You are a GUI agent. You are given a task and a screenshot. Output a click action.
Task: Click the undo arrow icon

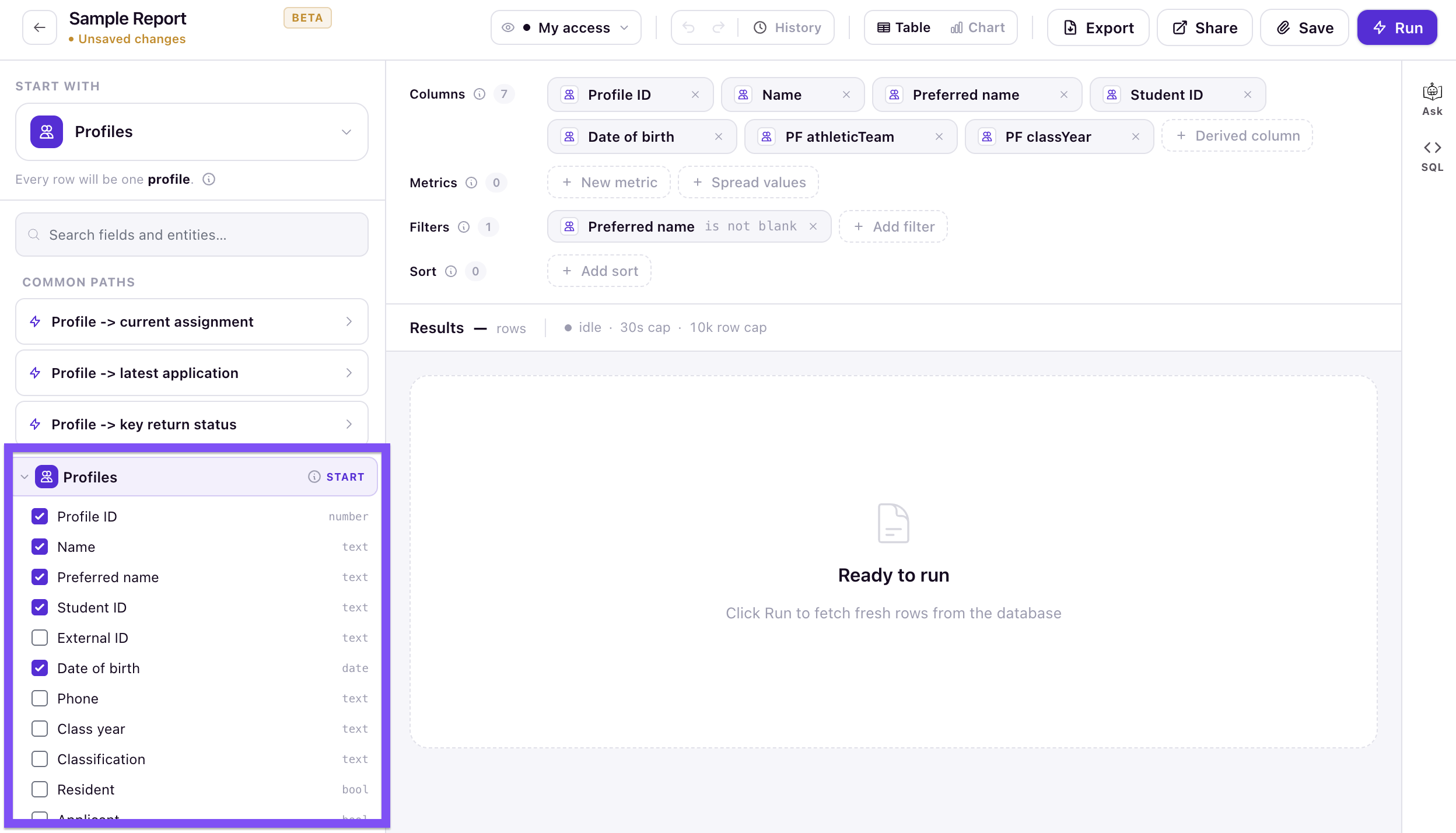tap(688, 27)
